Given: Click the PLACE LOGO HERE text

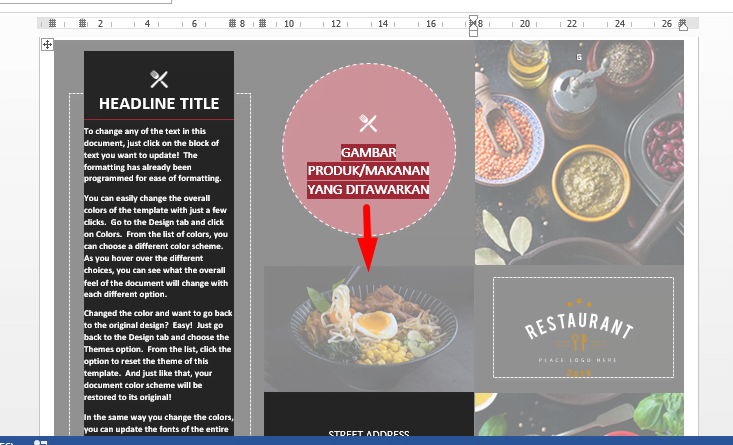Looking at the screenshot, I should (578, 360).
